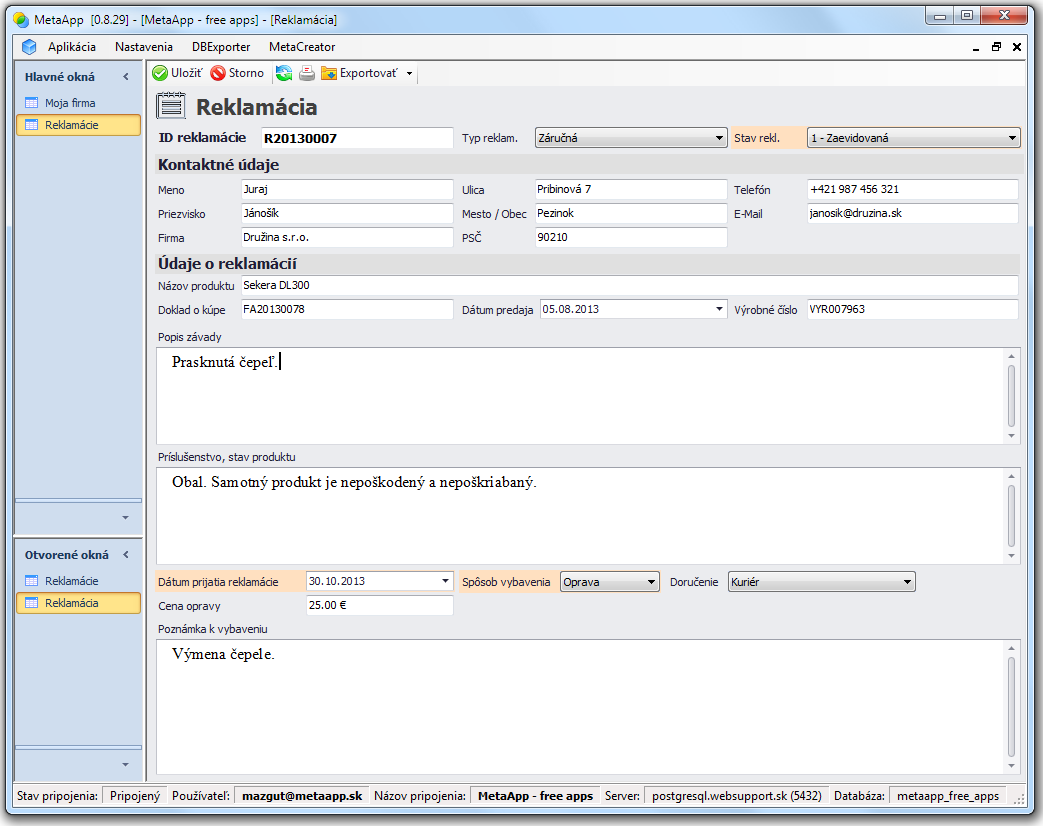Click the Reklamácia form header icon
Screen dimensions: 1043x826
[171, 106]
